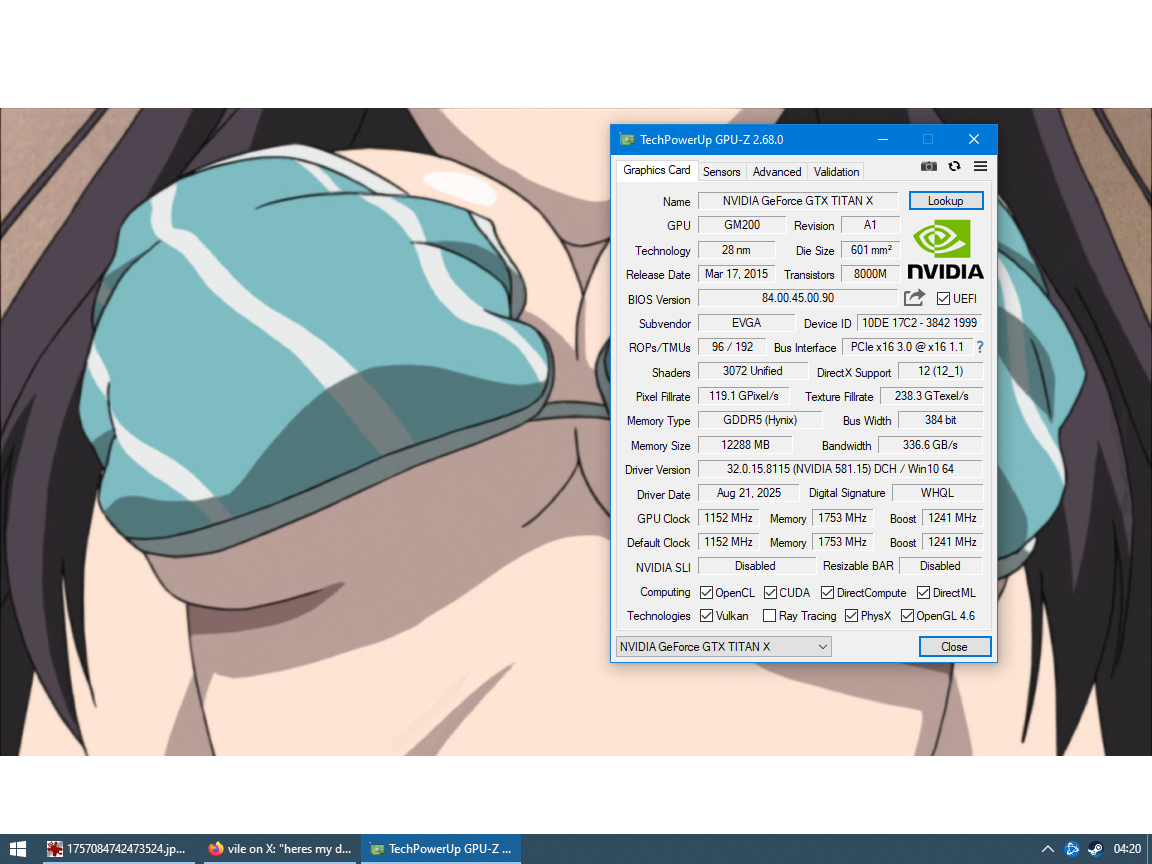This screenshot has width=1152, height=864.
Task: Click the Pixel Fillrate field 119.1 GPixel/s
Action: (x=744, y=396)
